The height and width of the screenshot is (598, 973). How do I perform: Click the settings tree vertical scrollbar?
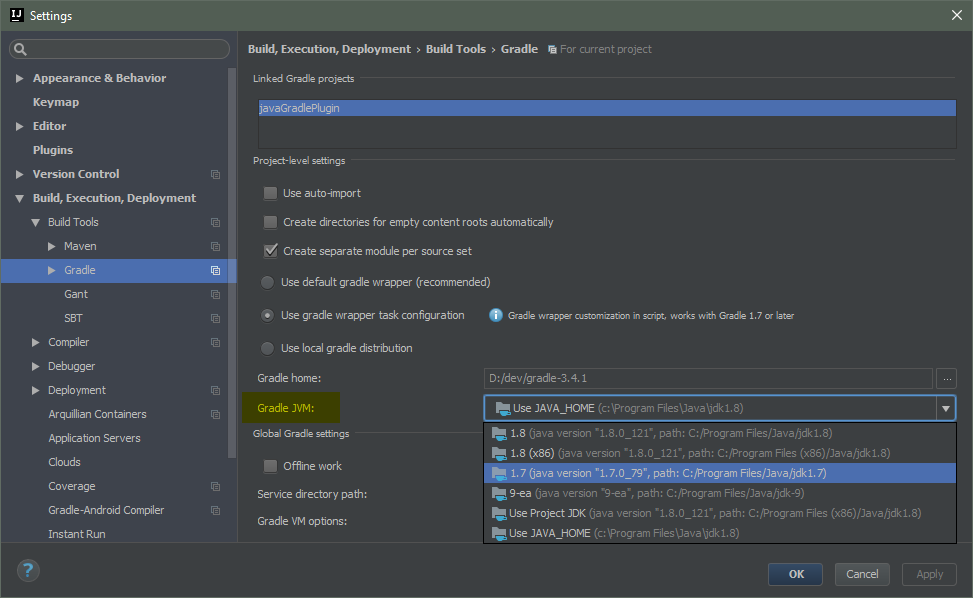tap(232, 263)
